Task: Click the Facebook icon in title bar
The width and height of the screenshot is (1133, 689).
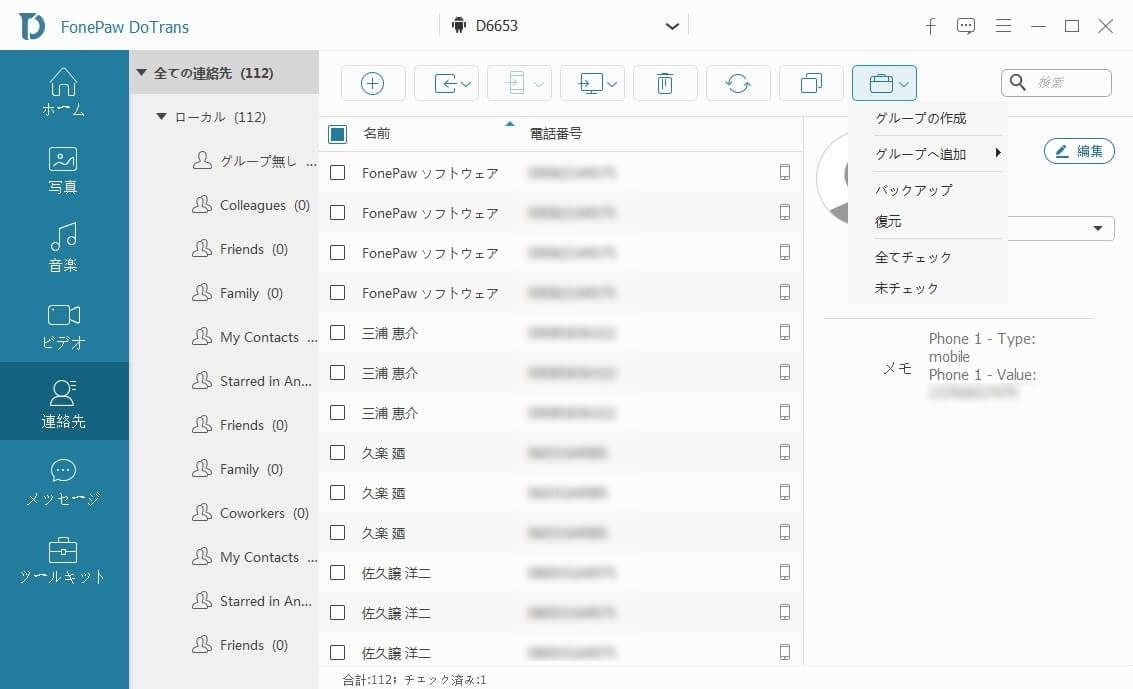Action: click(x=931, y=27)
